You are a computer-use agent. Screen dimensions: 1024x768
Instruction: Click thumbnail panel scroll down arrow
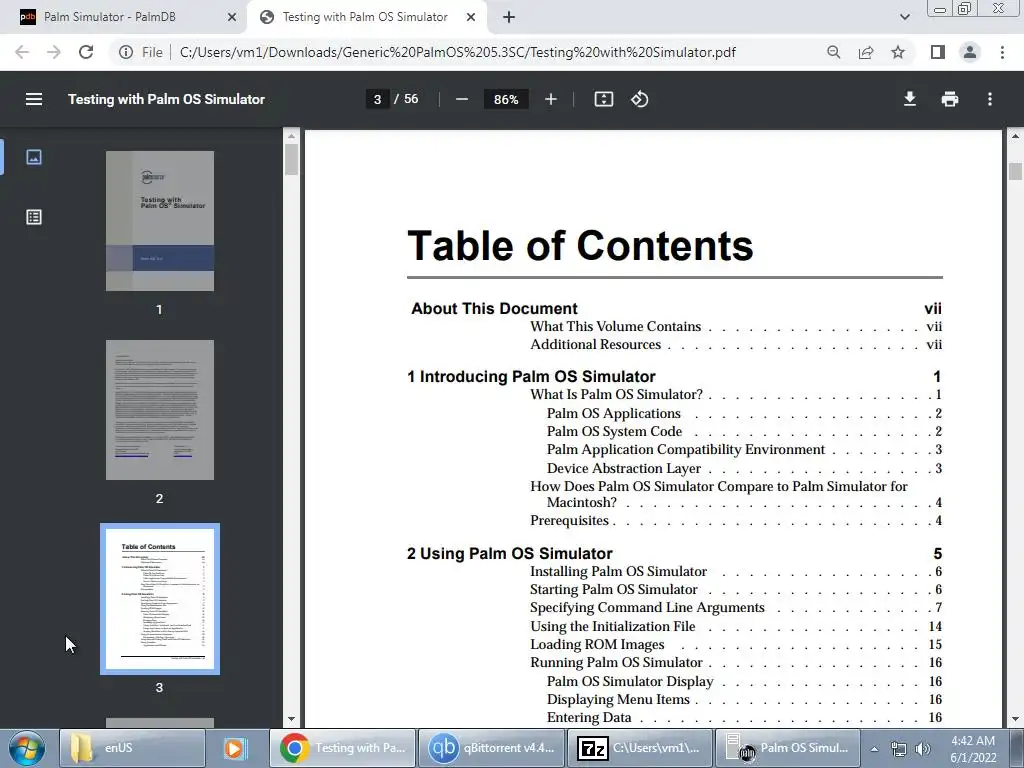pyautogui.click(x=291, y=720)
